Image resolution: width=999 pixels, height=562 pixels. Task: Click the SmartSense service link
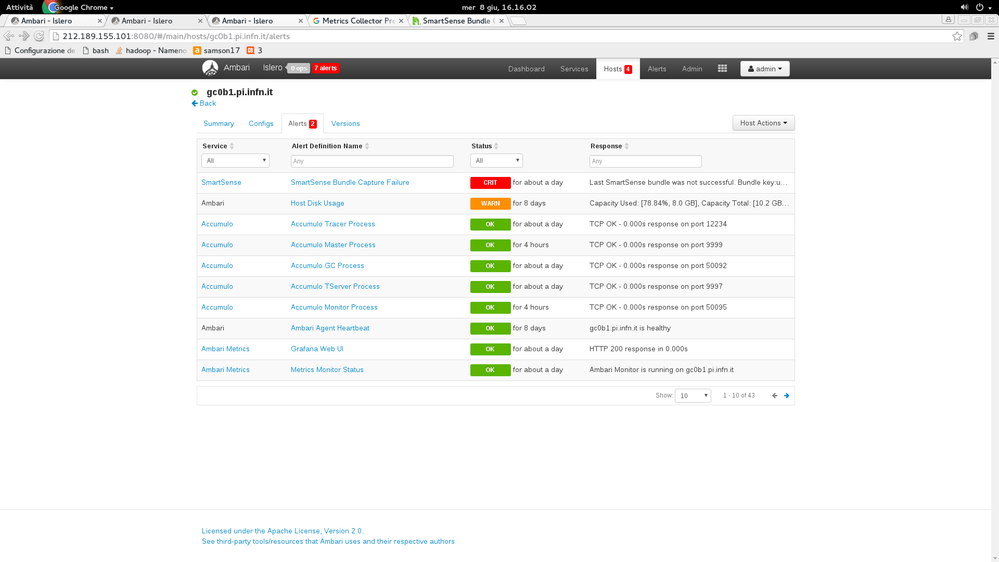(x=221, y=182)
